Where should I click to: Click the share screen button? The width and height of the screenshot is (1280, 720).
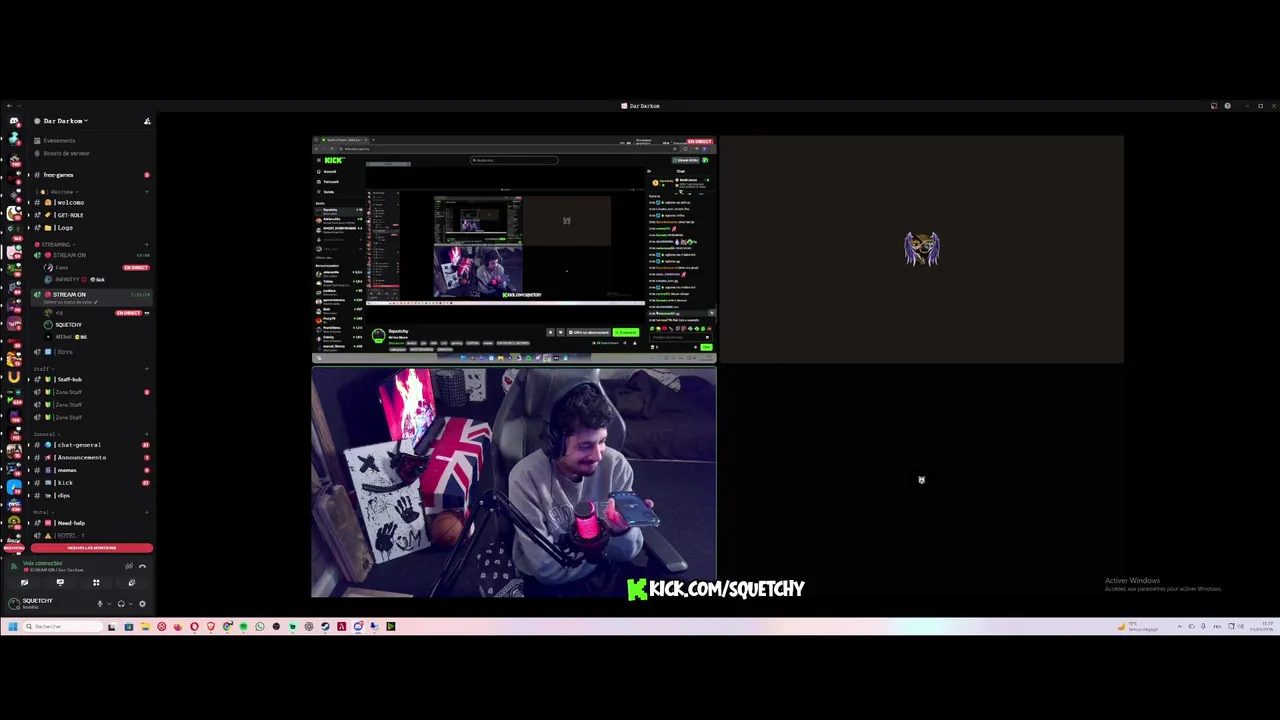[60, 583]
